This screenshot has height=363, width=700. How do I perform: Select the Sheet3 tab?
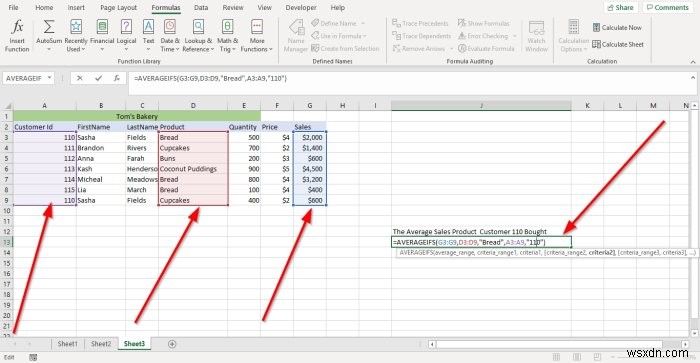(134, 344)
